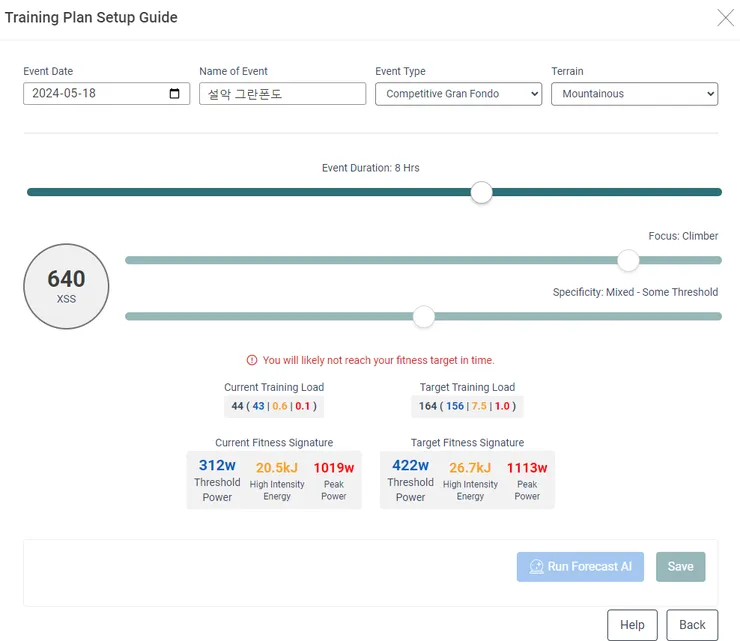Click the 640 XSS circle indicator

pyautogui.click(x=66, y=286)
